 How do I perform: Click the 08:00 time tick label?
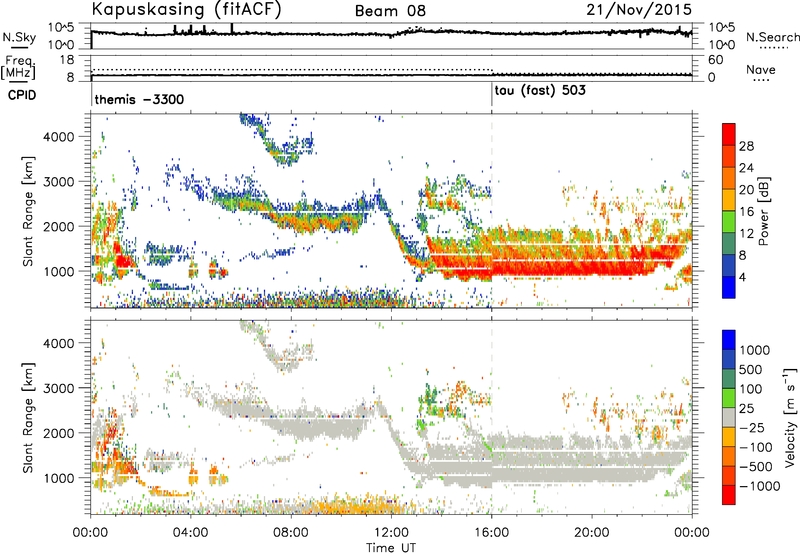tap(291, 533)
